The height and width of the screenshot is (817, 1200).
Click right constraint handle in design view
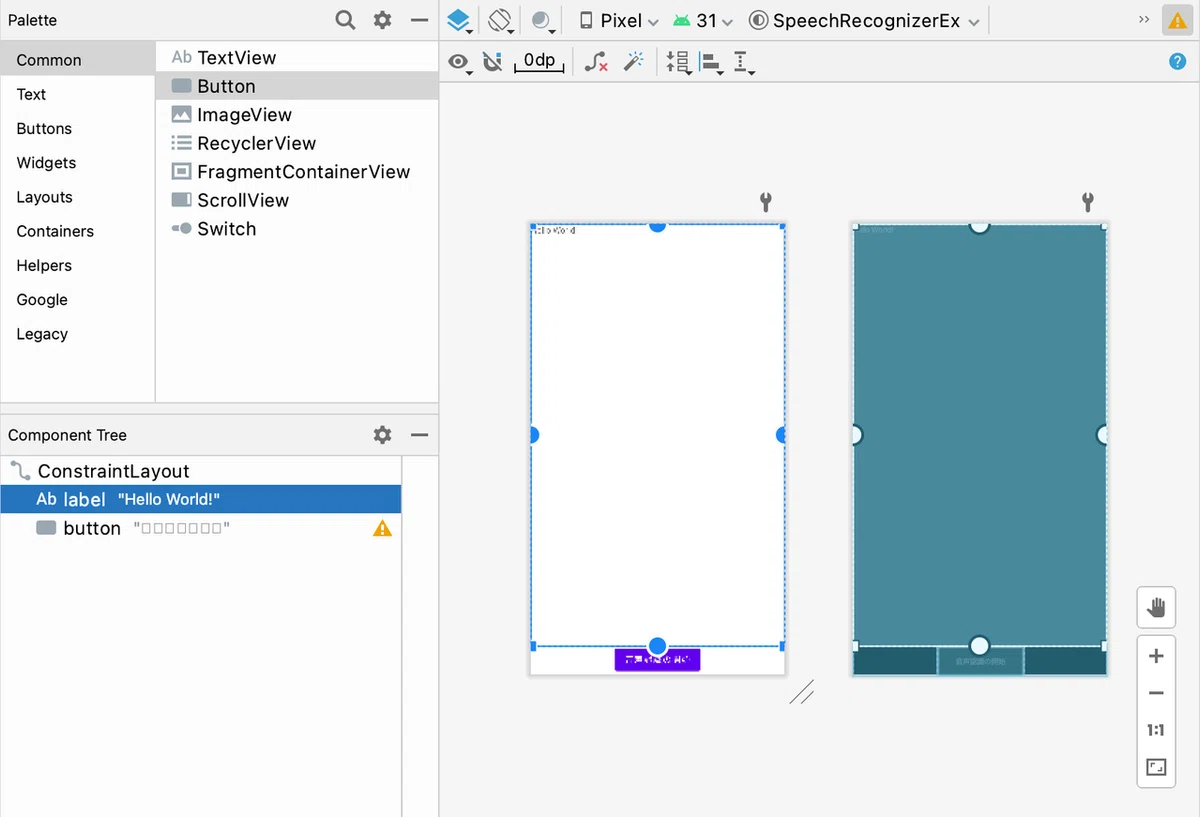click(781, 435)
